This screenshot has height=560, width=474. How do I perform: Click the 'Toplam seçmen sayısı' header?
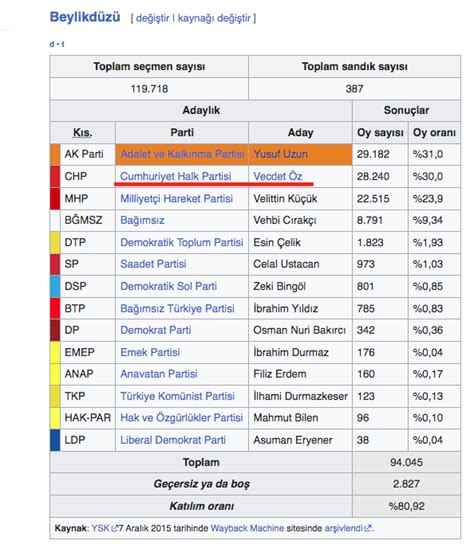tap(149, 67)
